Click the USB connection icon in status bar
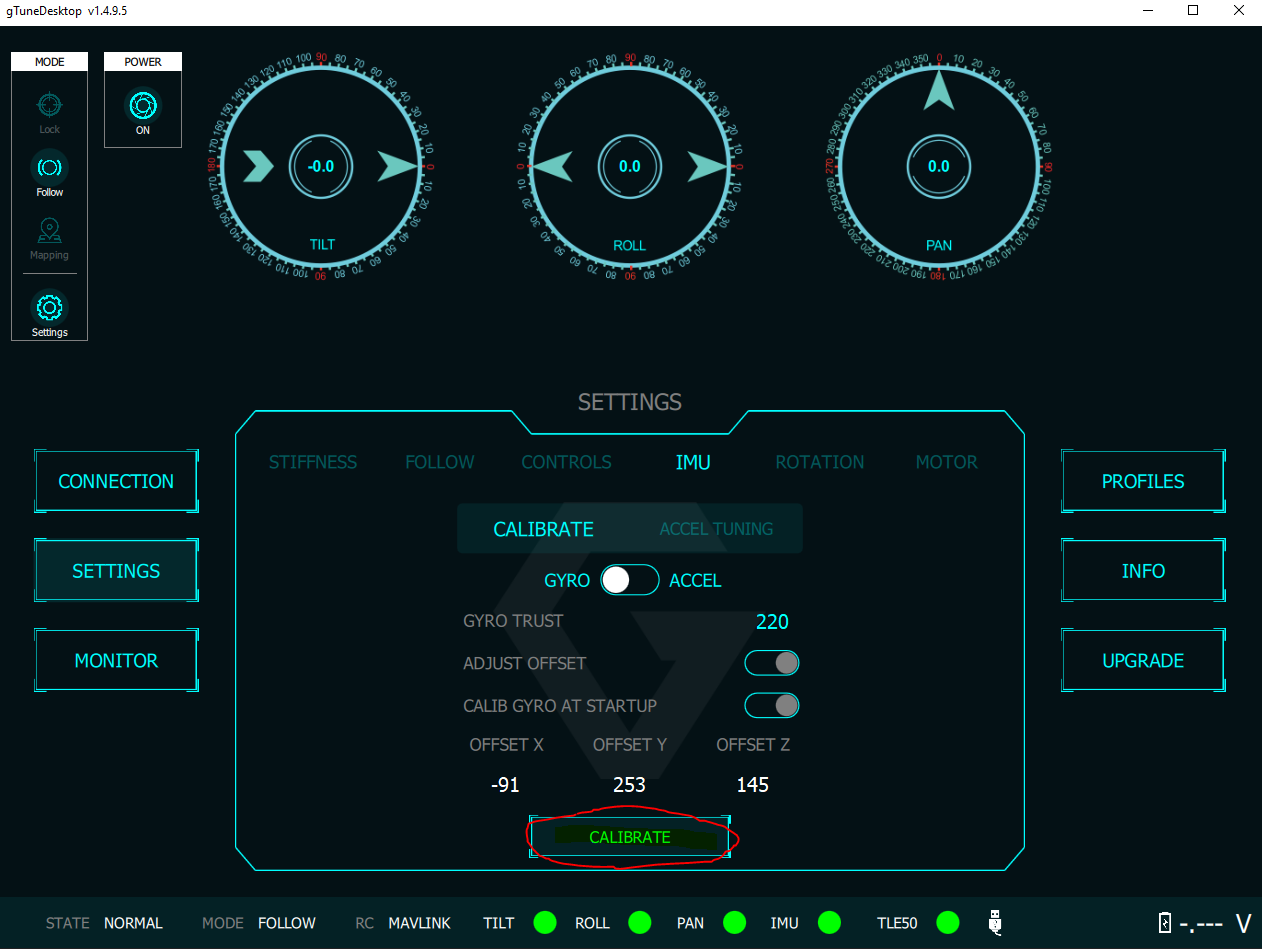Screen dimensions: 1262x949 (995, 922)
